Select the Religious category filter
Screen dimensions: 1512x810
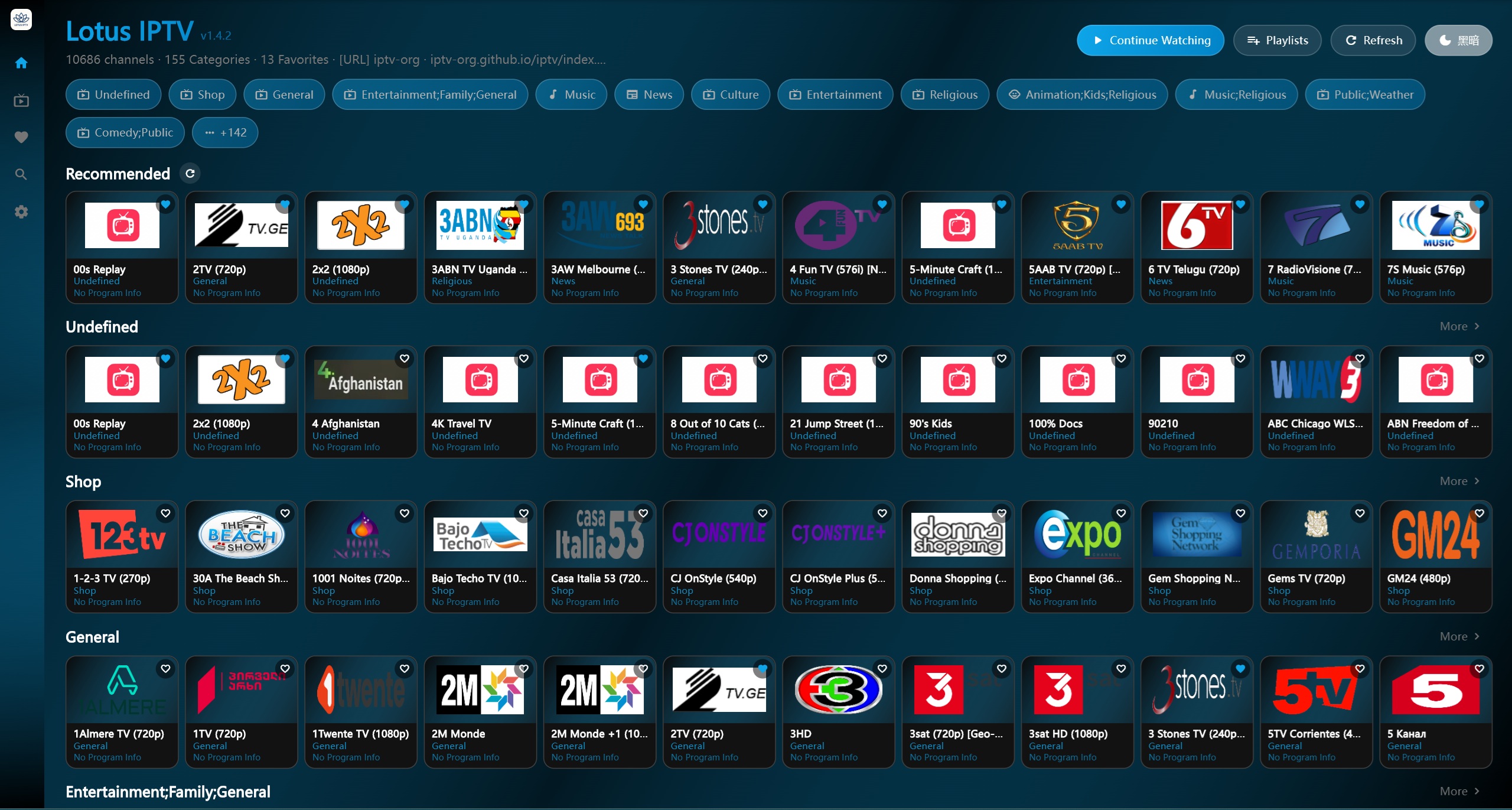pyautogui.click(x=944, y=94)
